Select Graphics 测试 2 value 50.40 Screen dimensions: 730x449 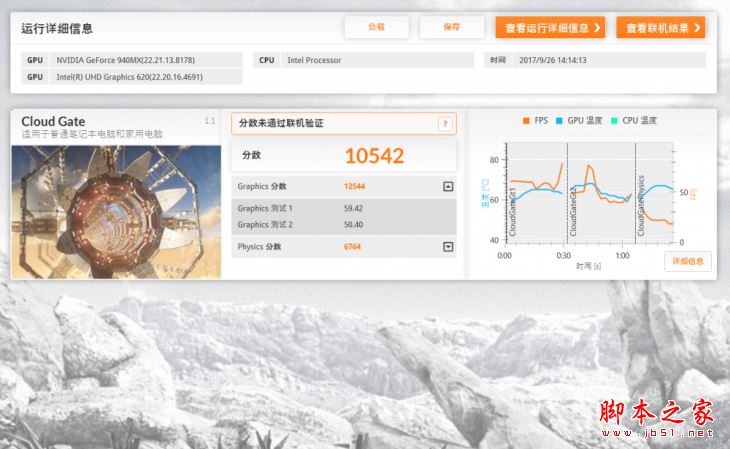point(353,224)
